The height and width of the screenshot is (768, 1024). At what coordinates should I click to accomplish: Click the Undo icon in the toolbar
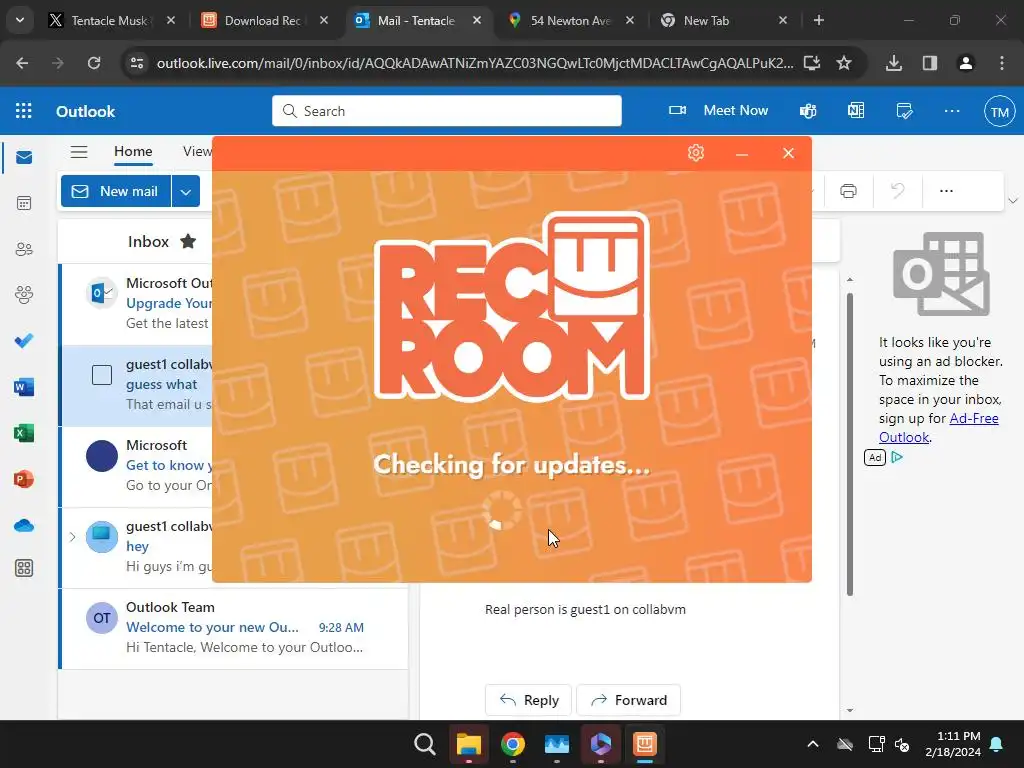pos(898,191)
